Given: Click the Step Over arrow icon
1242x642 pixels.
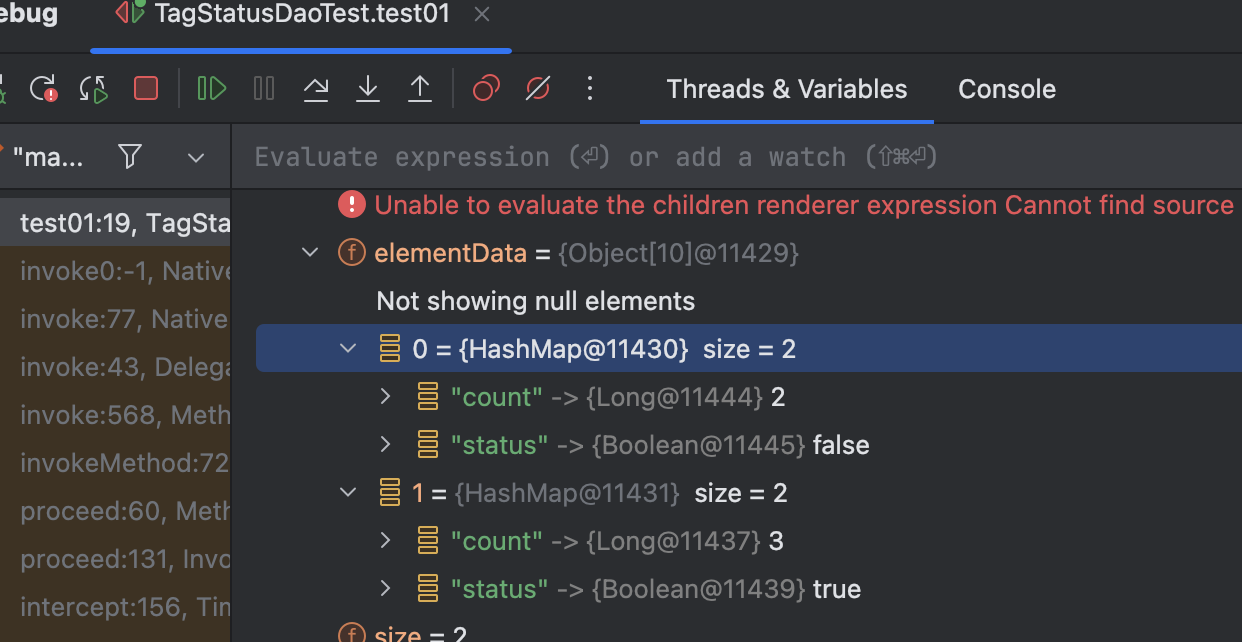Looking at the screenshot, I should (x=316, y=89).
